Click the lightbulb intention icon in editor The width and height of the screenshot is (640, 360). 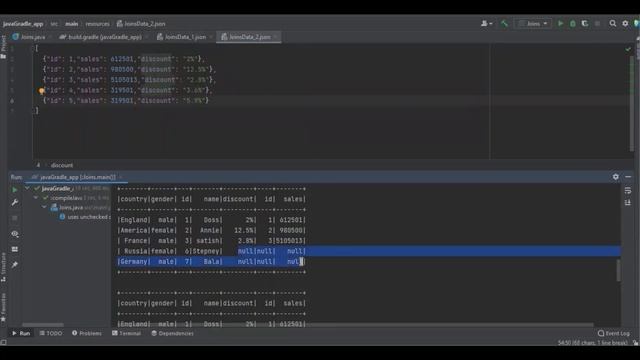pyautogui.click(x=41, y=91)
